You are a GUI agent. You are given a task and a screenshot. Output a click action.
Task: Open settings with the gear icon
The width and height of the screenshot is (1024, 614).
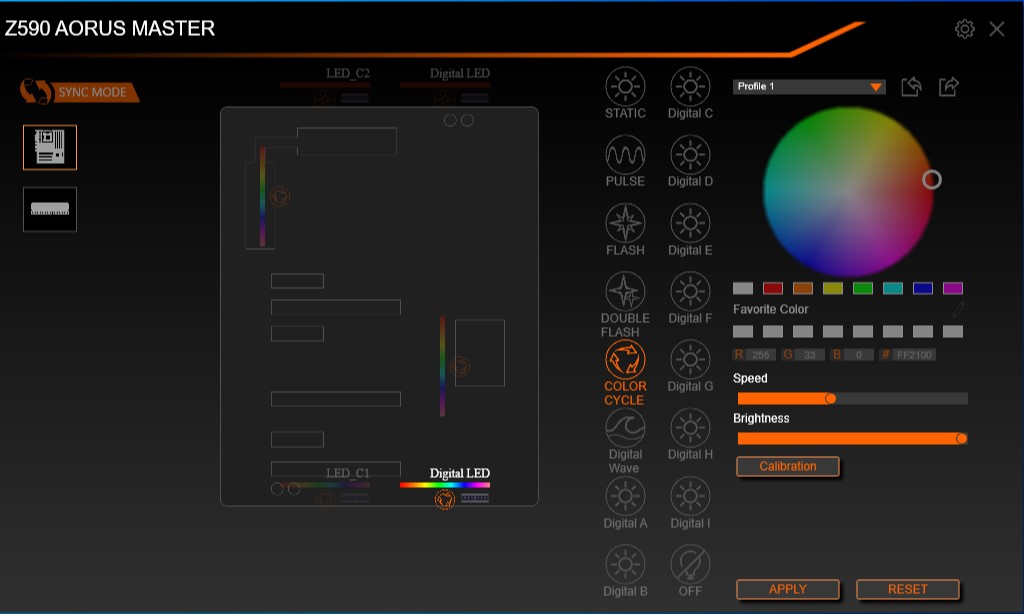pos(965,29)
